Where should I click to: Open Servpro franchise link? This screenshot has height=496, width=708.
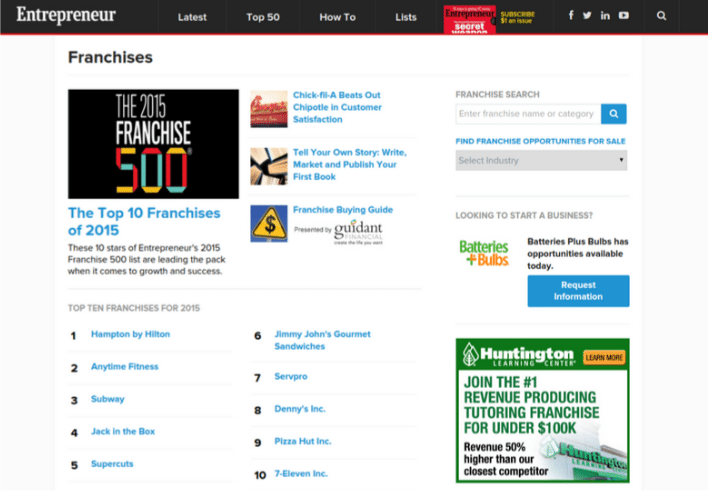point(291,376)
